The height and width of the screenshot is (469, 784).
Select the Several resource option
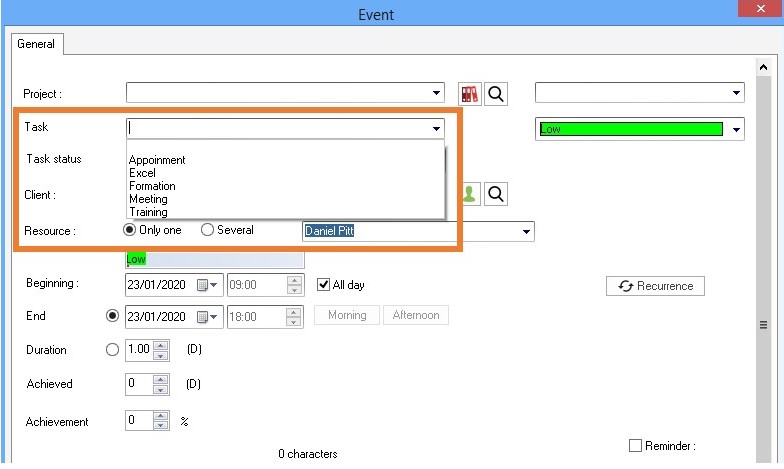pyautogui.click(x=208, y=230)
